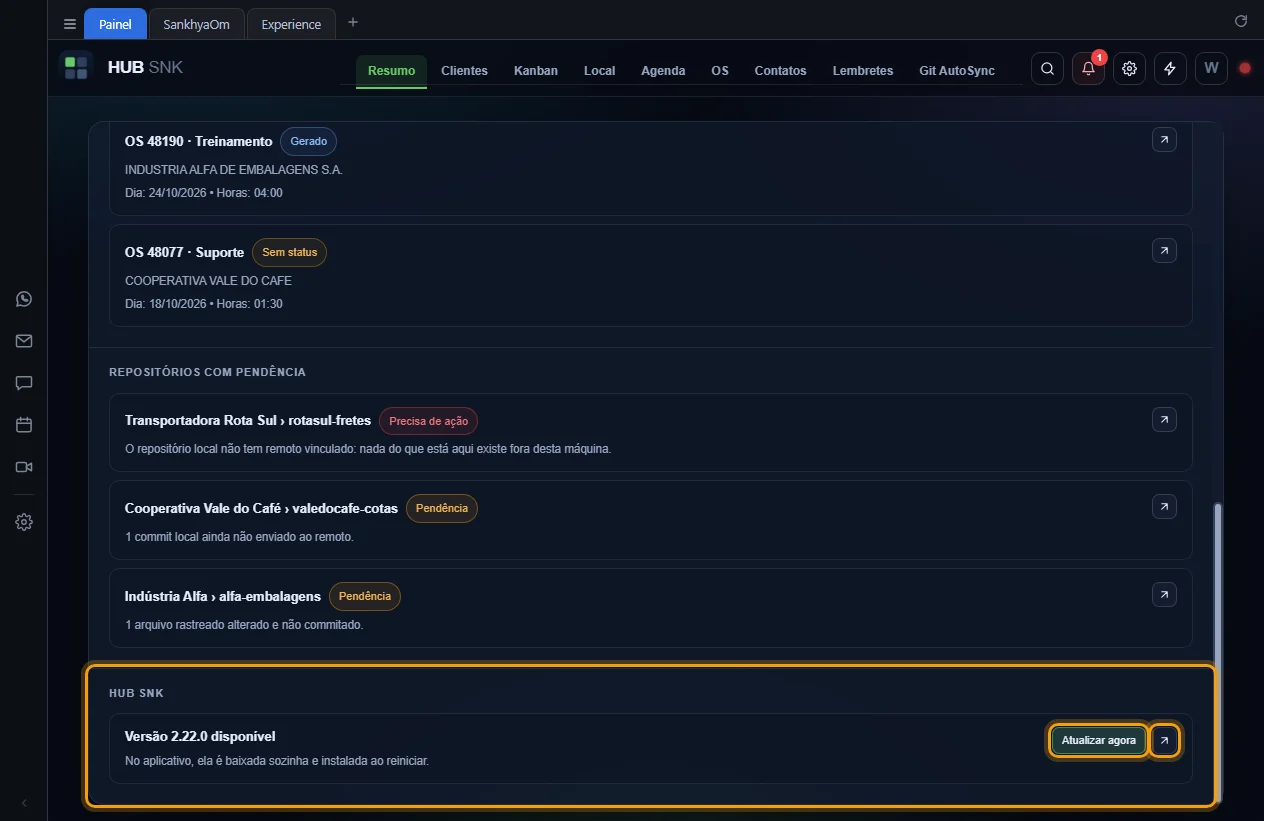Open valedocafe-cotas repository arrow icon
1264x821 pixels.
(1164, 507)
